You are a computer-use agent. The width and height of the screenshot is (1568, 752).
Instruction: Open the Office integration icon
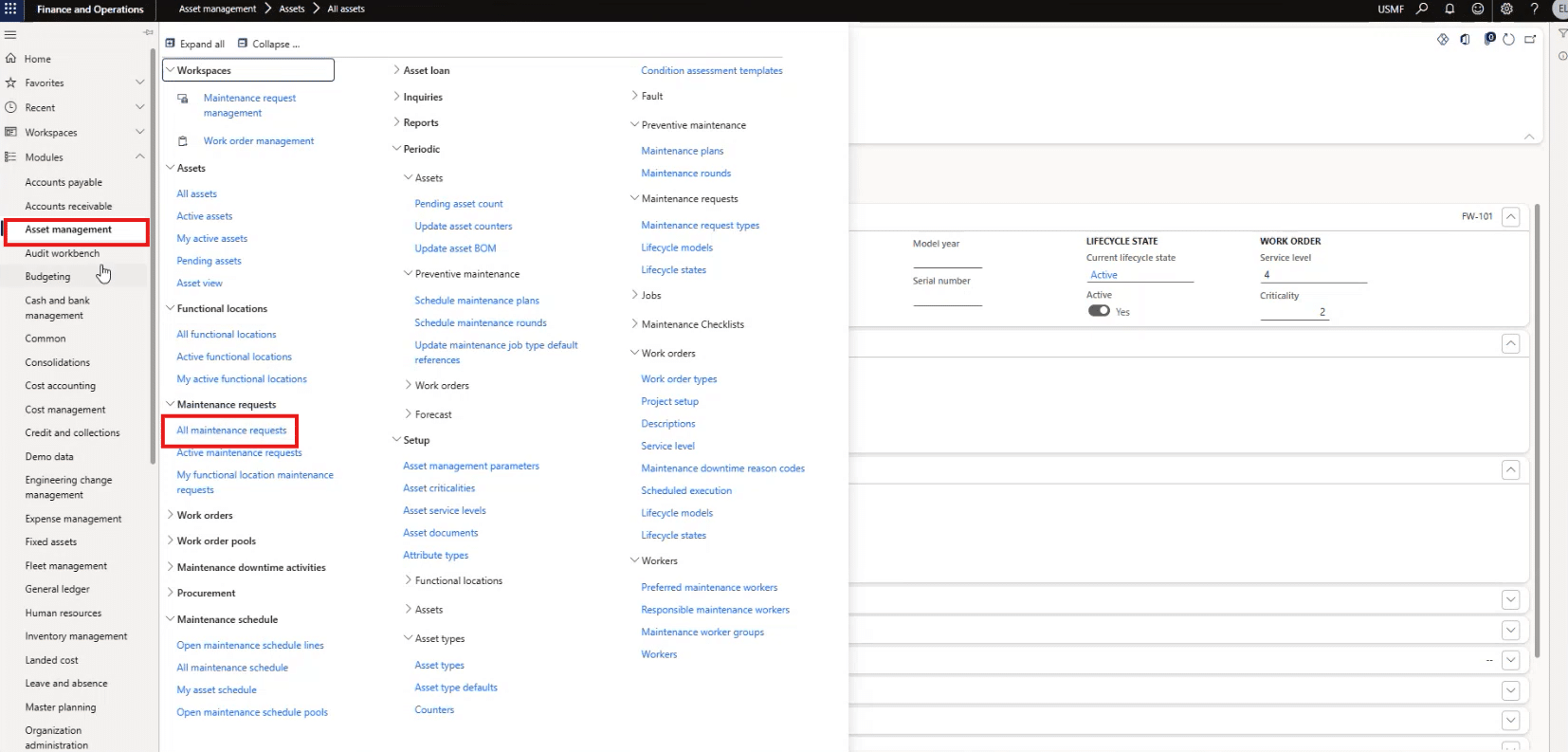click(x=1465, y=39)
